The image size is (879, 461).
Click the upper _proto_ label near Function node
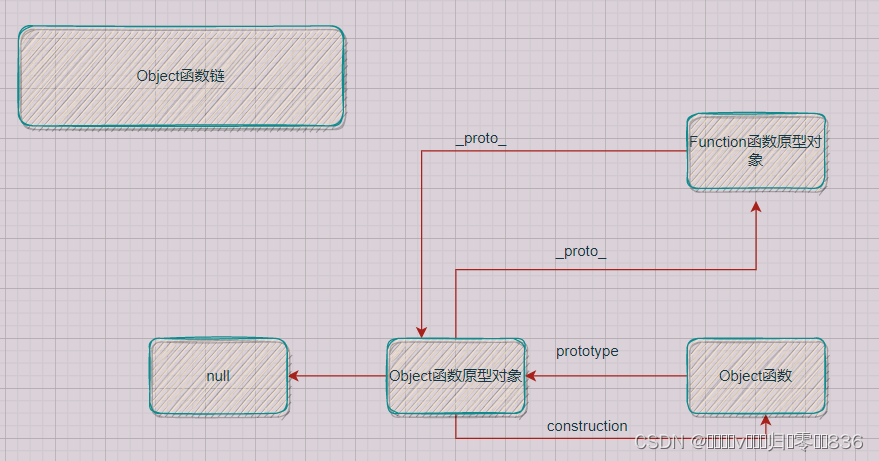tap(481, 139)
